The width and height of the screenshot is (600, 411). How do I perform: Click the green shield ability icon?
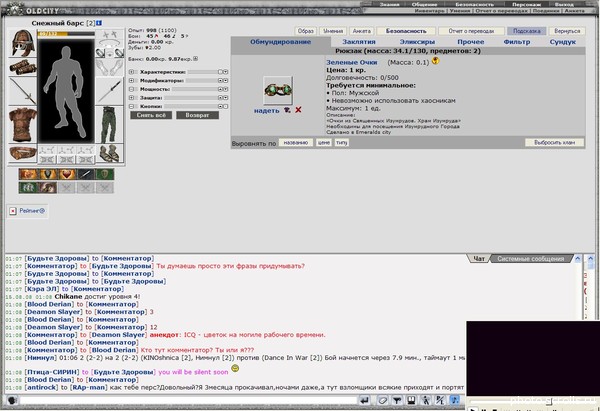click(x=105, y=174)
